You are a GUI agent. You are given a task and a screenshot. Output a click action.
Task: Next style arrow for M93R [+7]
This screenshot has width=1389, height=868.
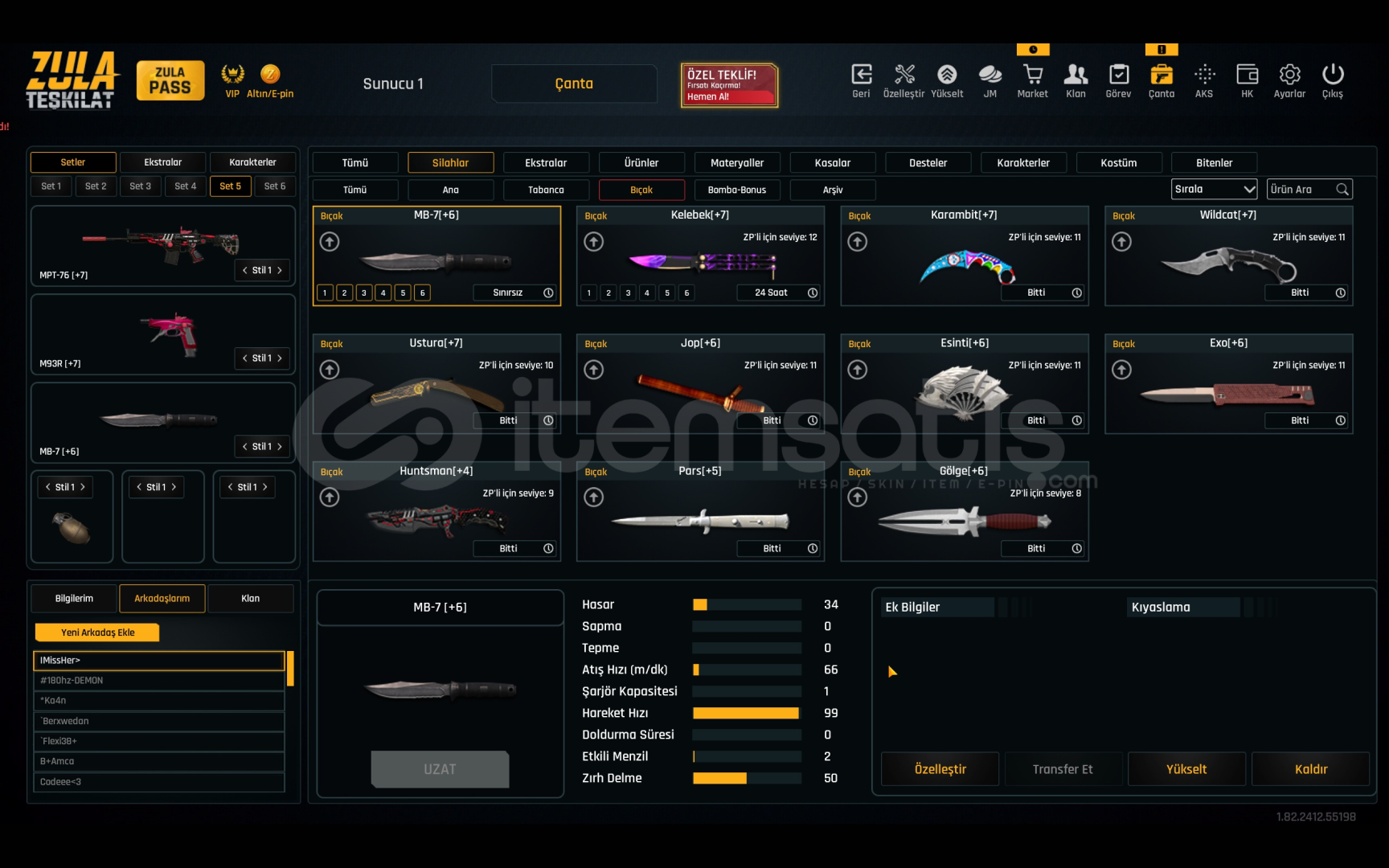[x=280, y=358]
